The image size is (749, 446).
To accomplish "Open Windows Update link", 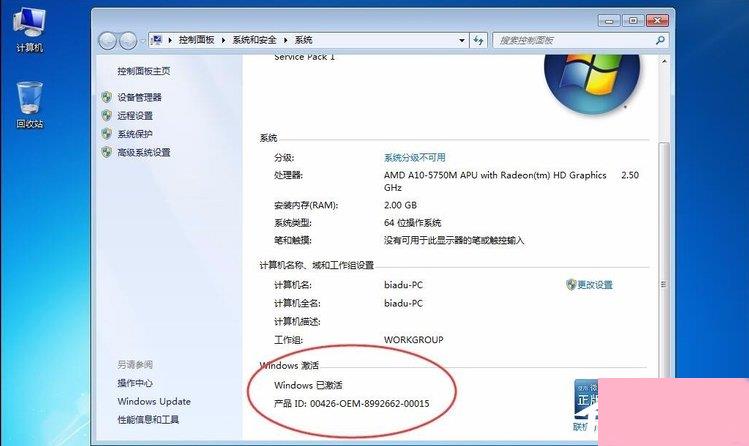I will coord(154,402).
